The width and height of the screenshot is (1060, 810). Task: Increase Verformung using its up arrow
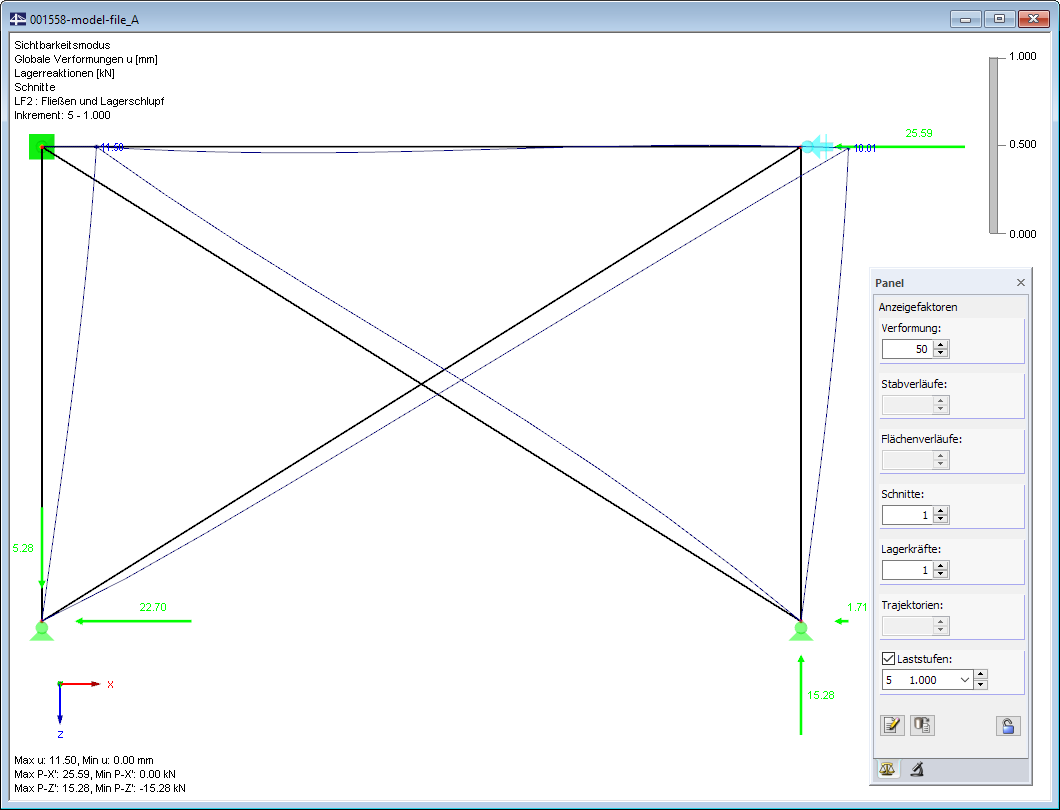tap(941, 344)
